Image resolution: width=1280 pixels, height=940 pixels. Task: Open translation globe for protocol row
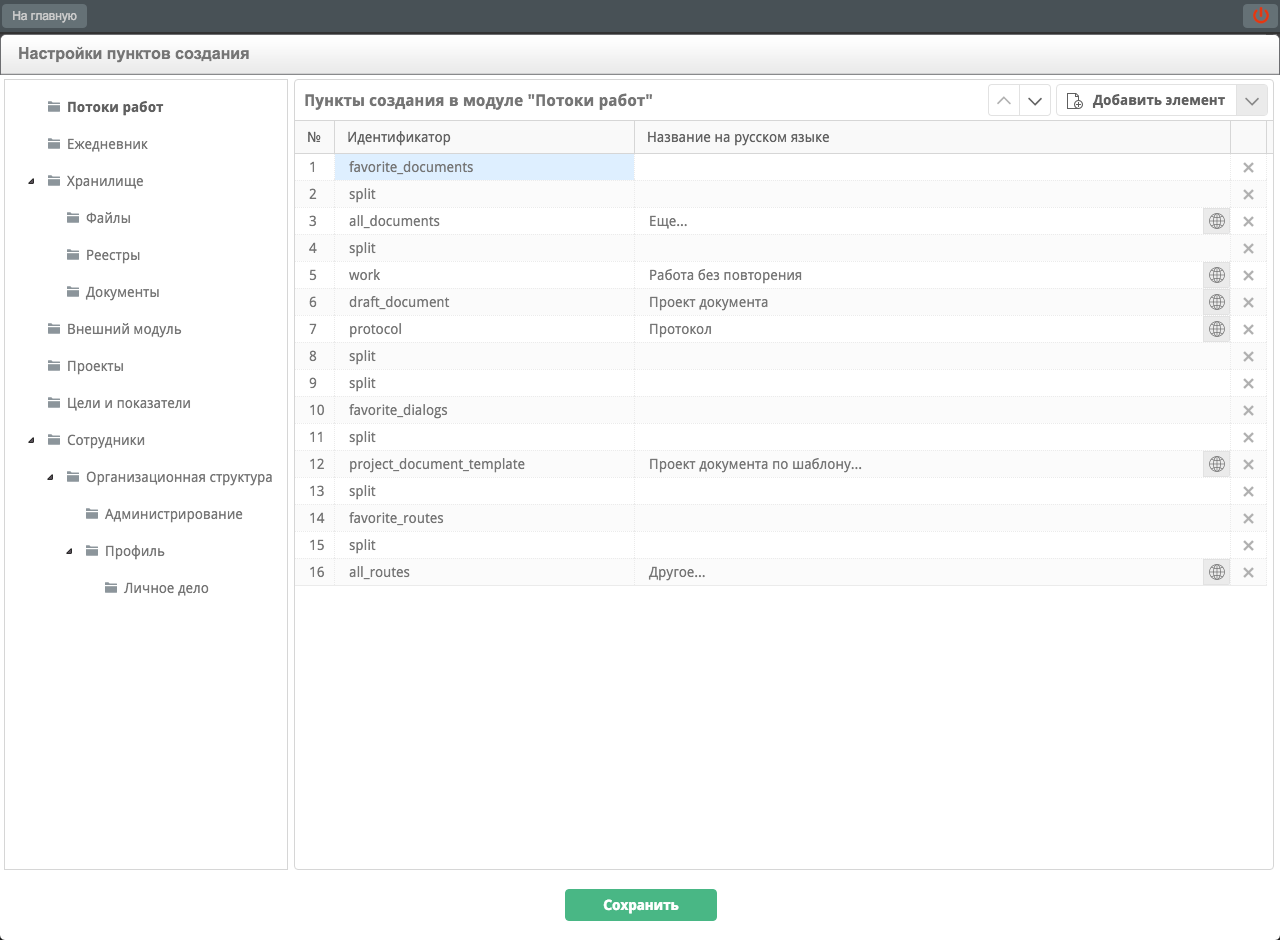pos(1216,329)
